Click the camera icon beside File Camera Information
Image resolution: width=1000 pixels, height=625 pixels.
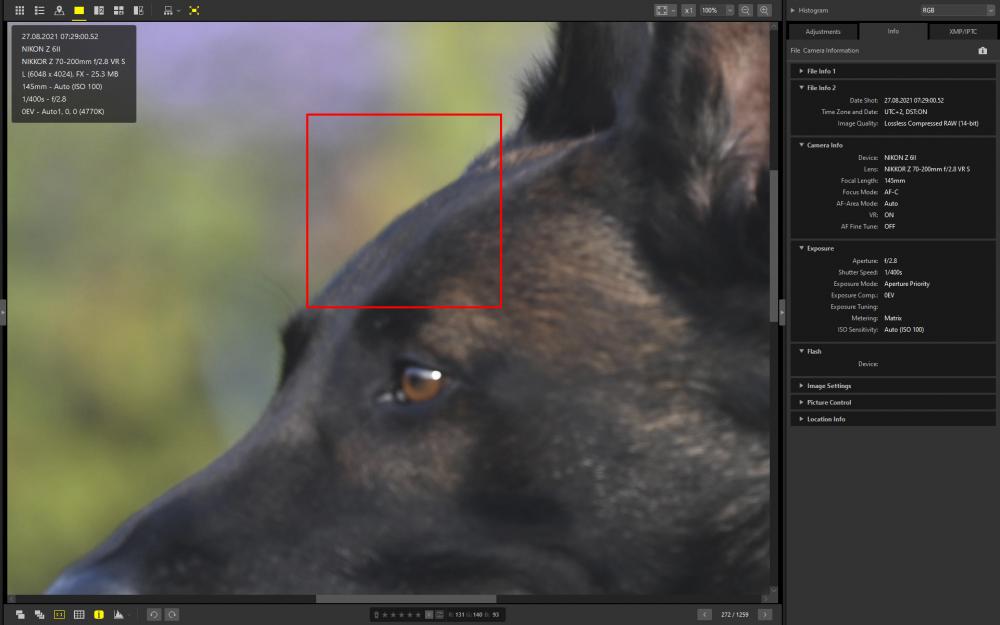coord(983,50)
